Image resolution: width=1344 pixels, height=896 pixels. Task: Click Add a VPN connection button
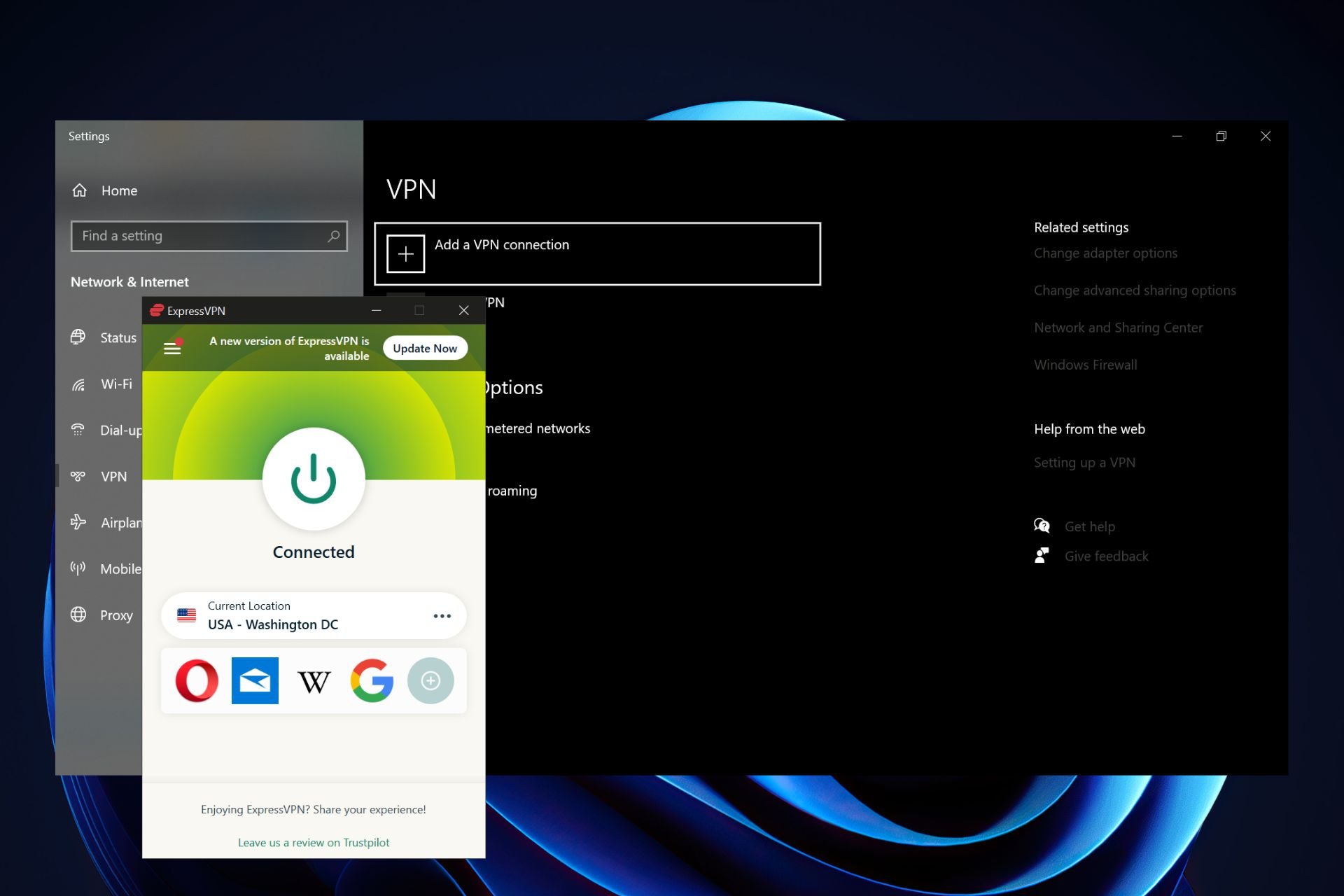[x=597, y=253]
